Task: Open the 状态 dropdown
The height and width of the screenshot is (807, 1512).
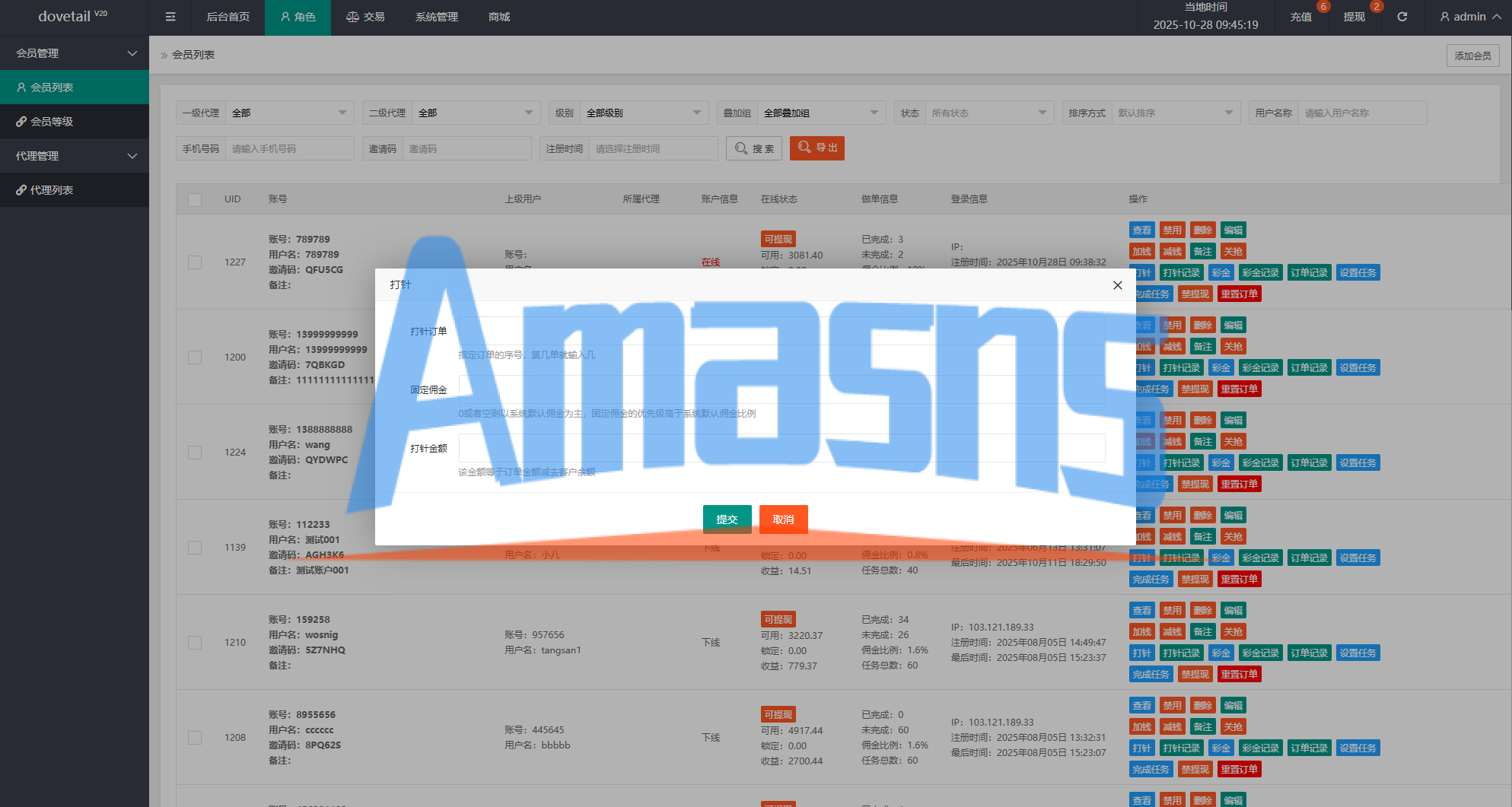Action: tap(990, 113)
